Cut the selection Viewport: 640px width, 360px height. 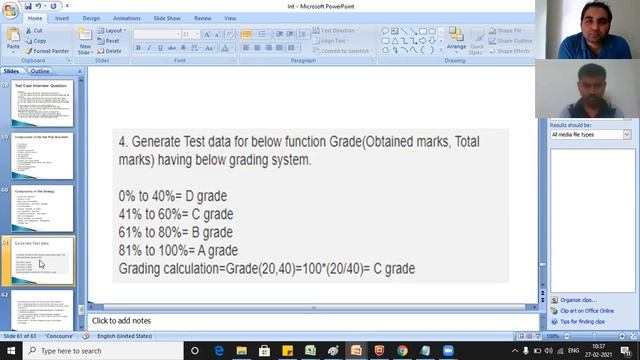click(34, 30)
